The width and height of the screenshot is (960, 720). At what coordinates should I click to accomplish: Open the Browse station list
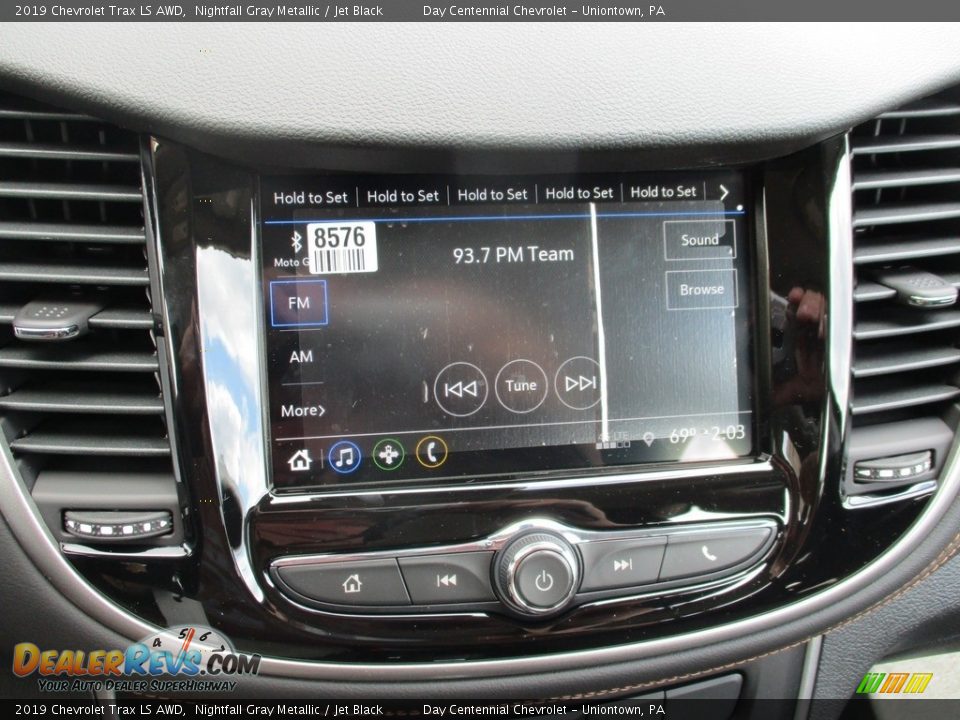(x=701, y=289)
